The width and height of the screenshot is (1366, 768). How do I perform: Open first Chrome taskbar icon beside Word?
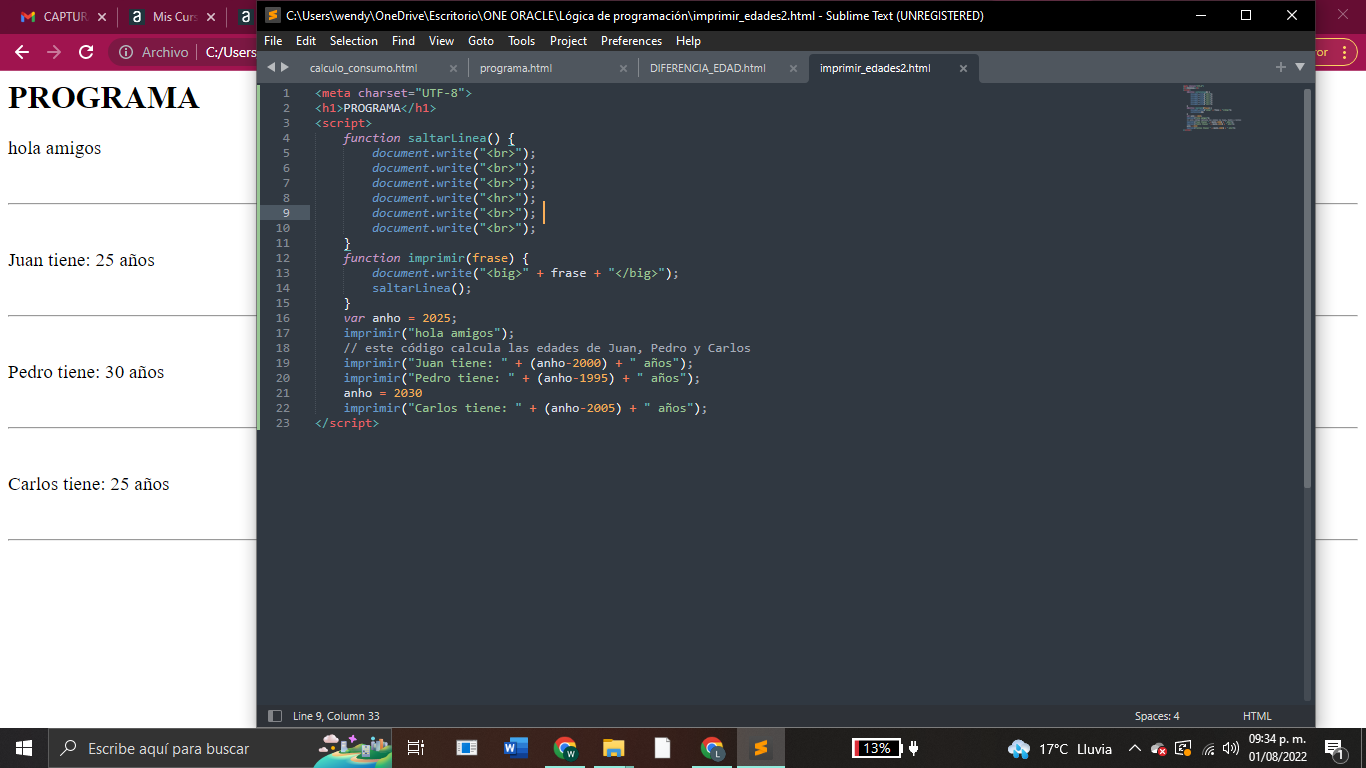tap(565, 748)
